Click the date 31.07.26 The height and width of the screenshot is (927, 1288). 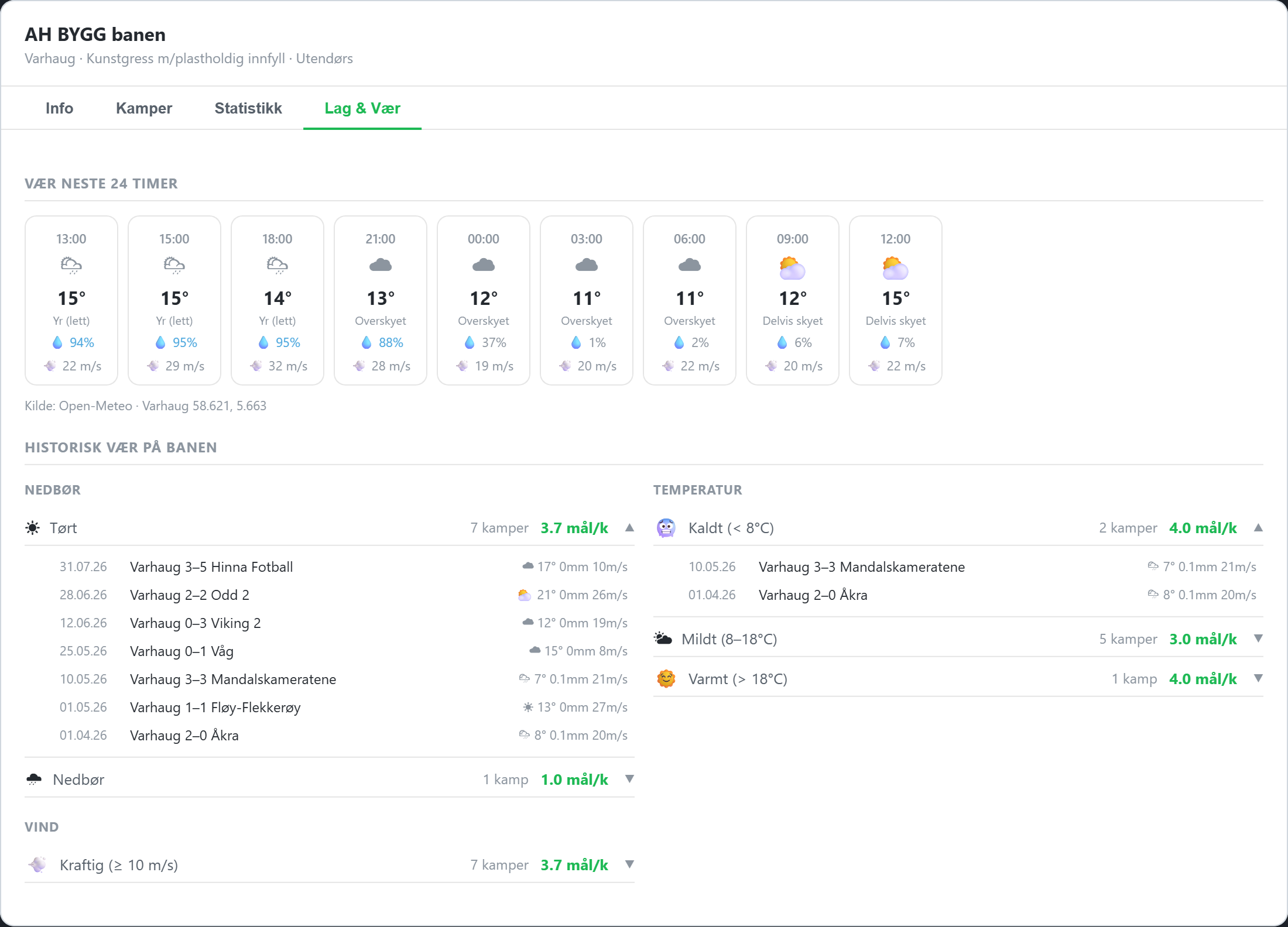click(83, 567)
